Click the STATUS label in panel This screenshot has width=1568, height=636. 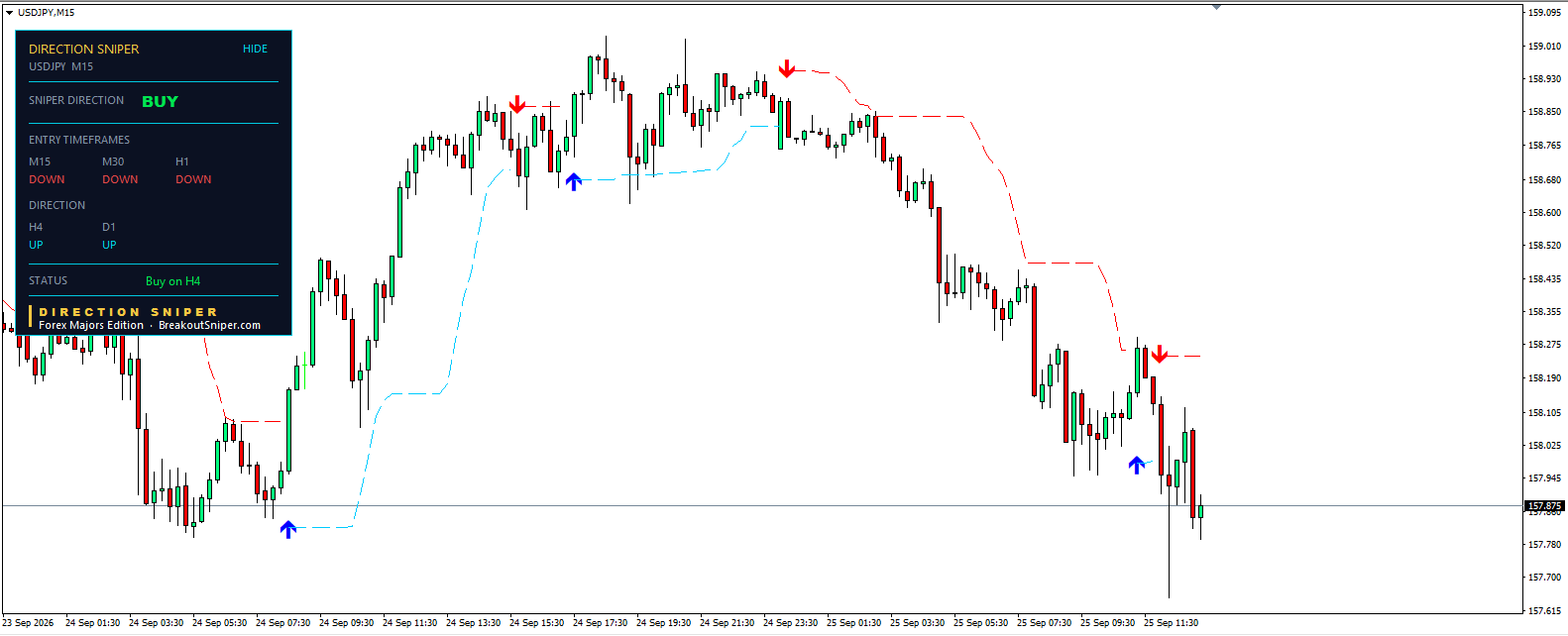(48, 280)
